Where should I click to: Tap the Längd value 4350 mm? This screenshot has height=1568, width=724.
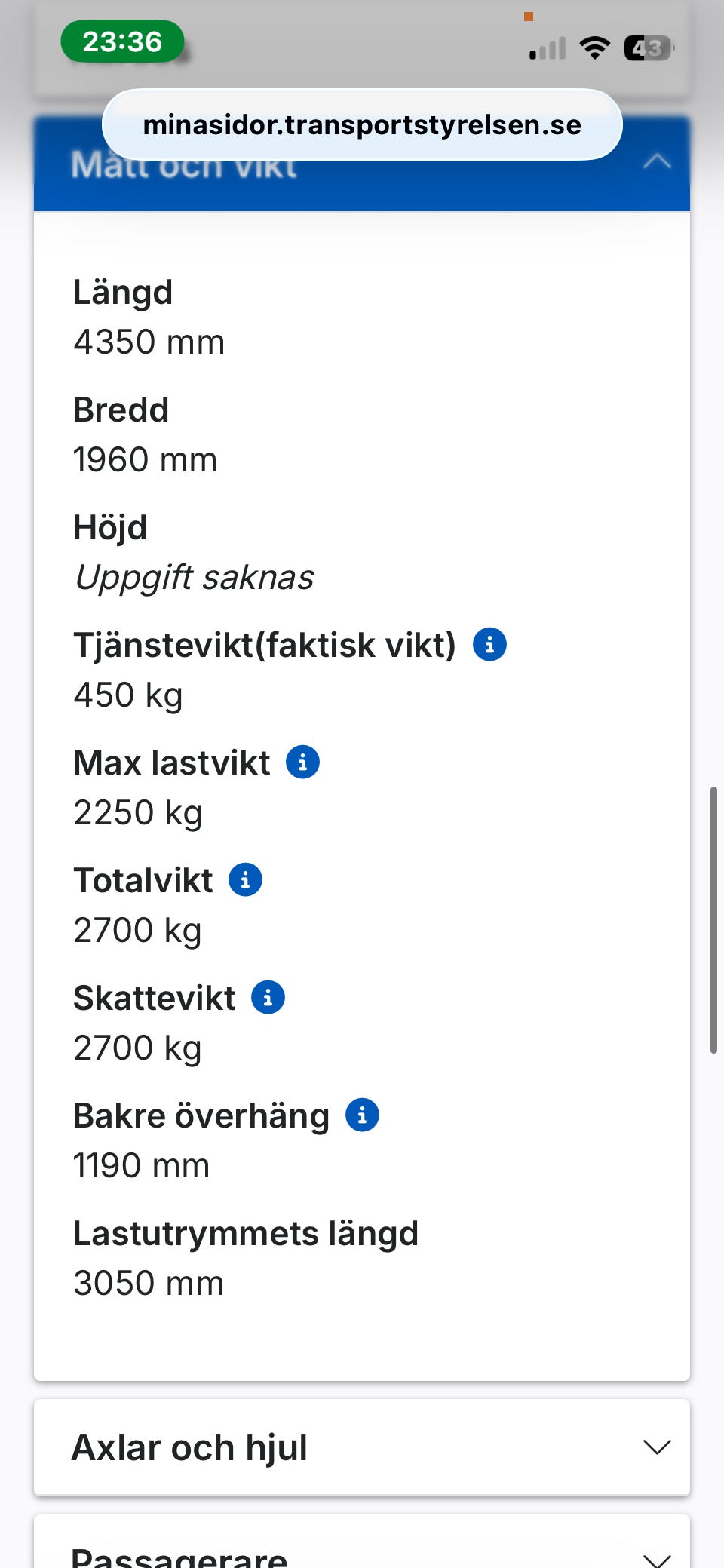[149, 342]
